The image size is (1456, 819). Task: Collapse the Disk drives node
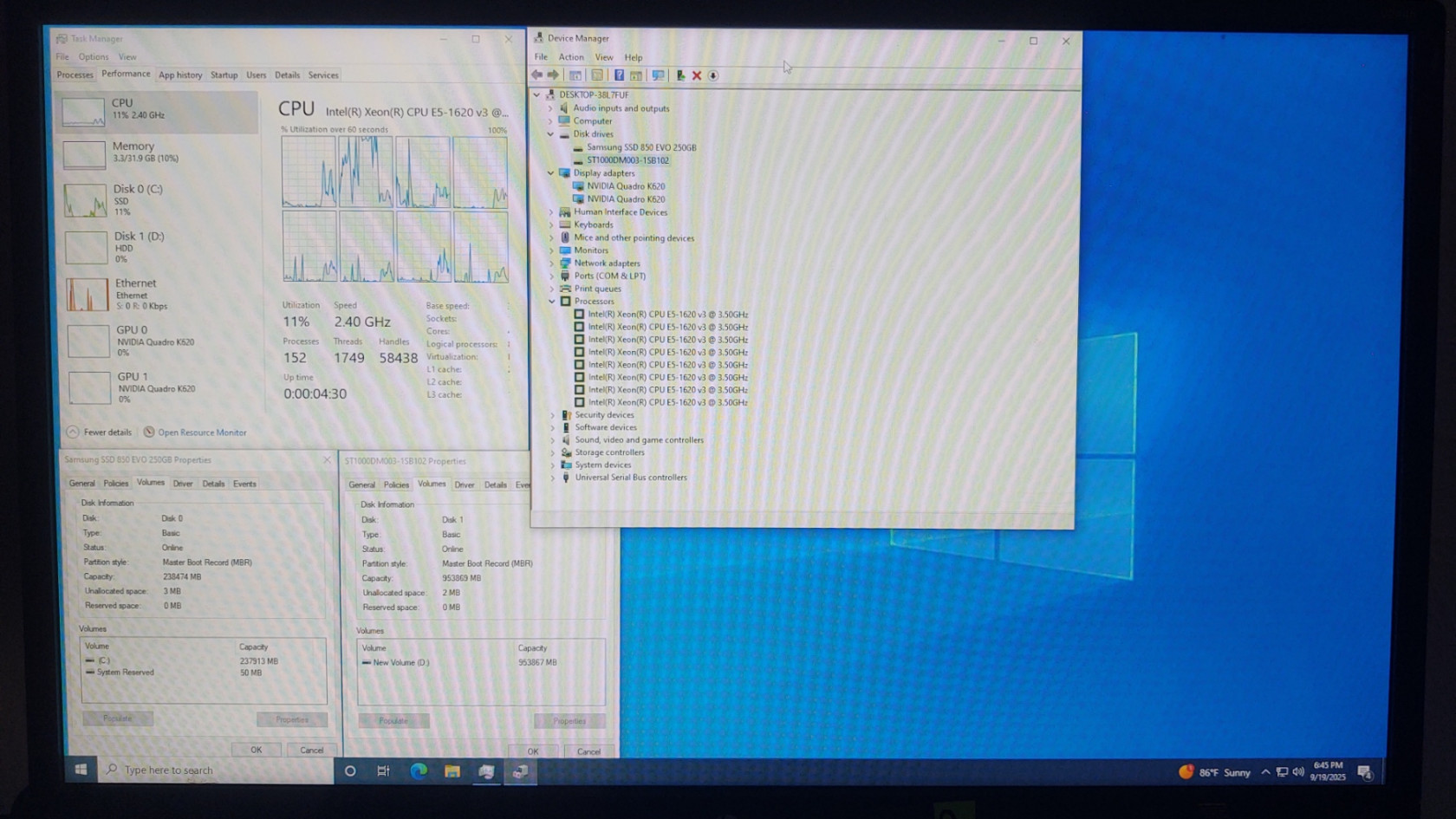tap(550, 134)
